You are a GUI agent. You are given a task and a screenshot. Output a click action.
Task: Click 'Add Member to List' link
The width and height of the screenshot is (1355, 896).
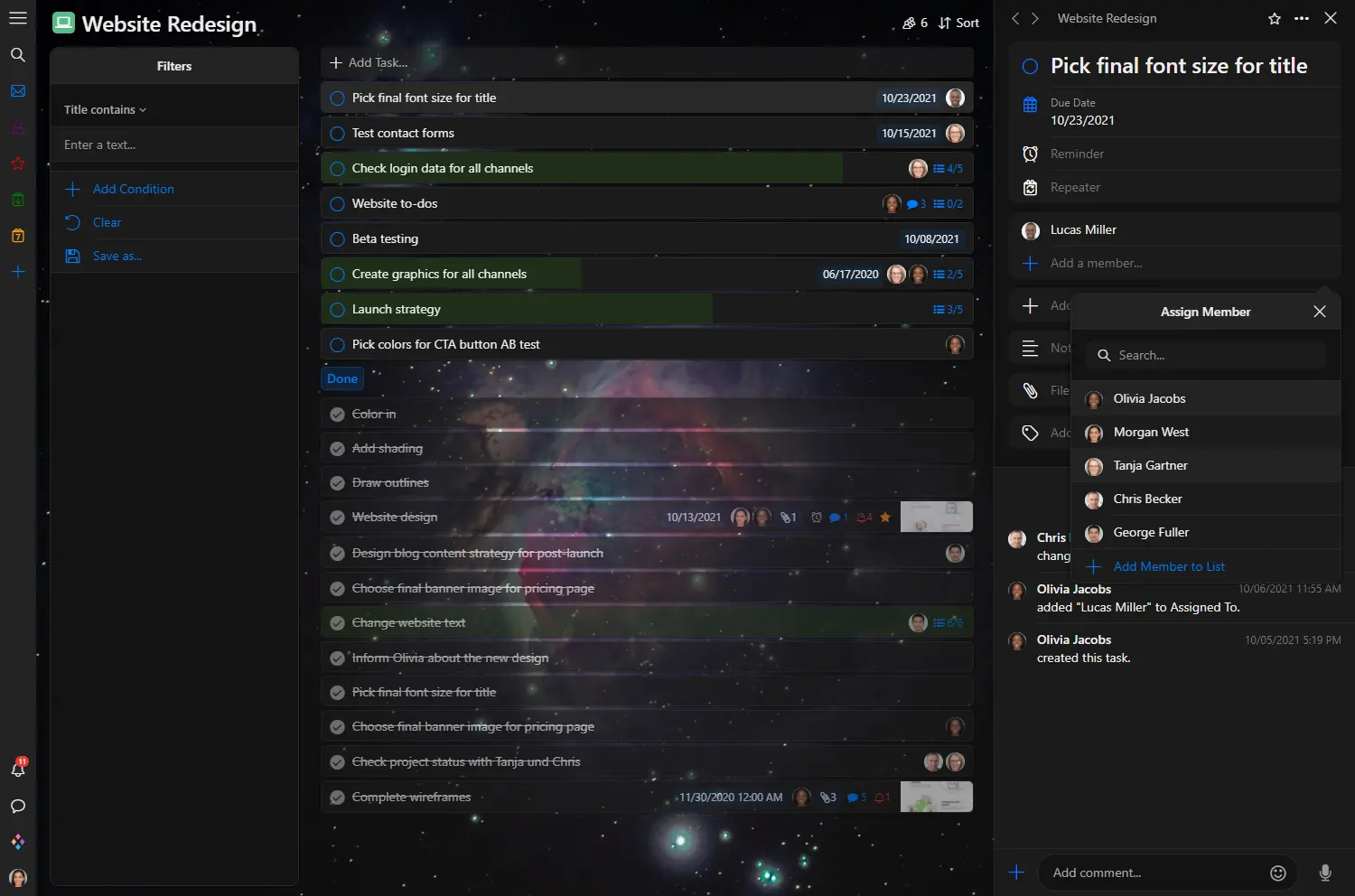pyautogui.click(x=1168, y=567)
